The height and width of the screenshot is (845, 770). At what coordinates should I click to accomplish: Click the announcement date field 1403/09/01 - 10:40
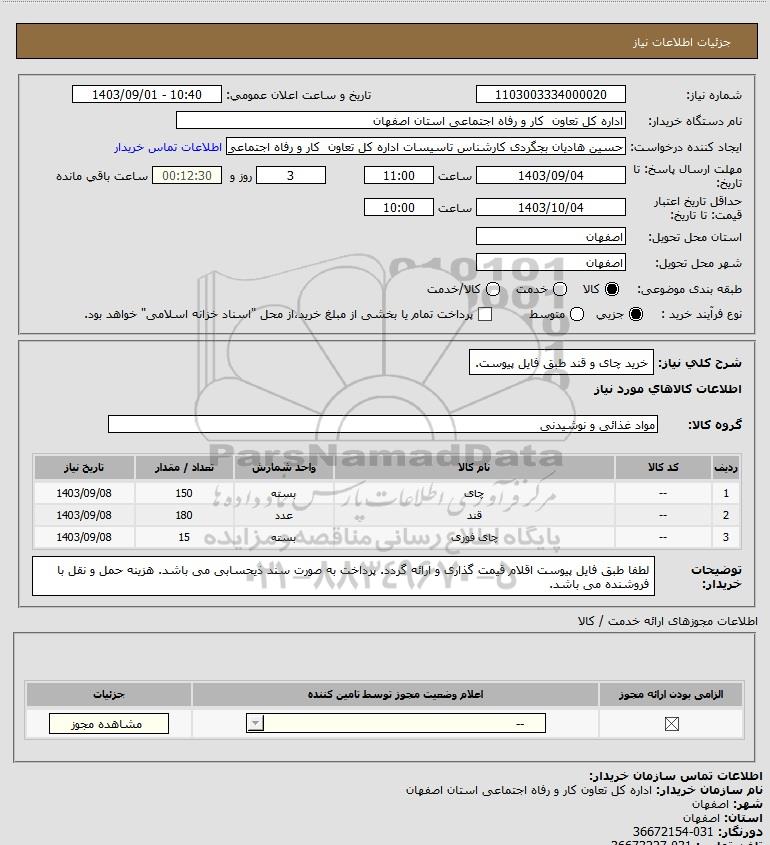(147, 94)
